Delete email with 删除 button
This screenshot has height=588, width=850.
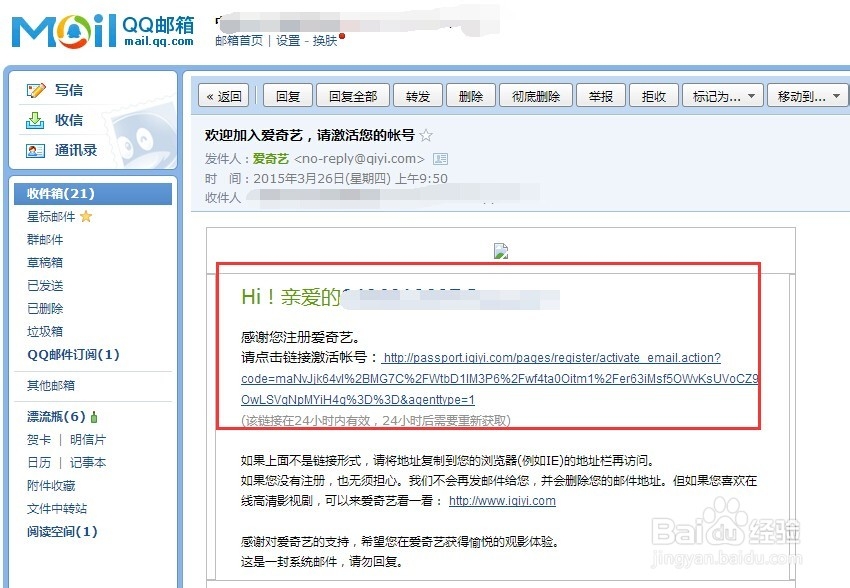point(471,96)
